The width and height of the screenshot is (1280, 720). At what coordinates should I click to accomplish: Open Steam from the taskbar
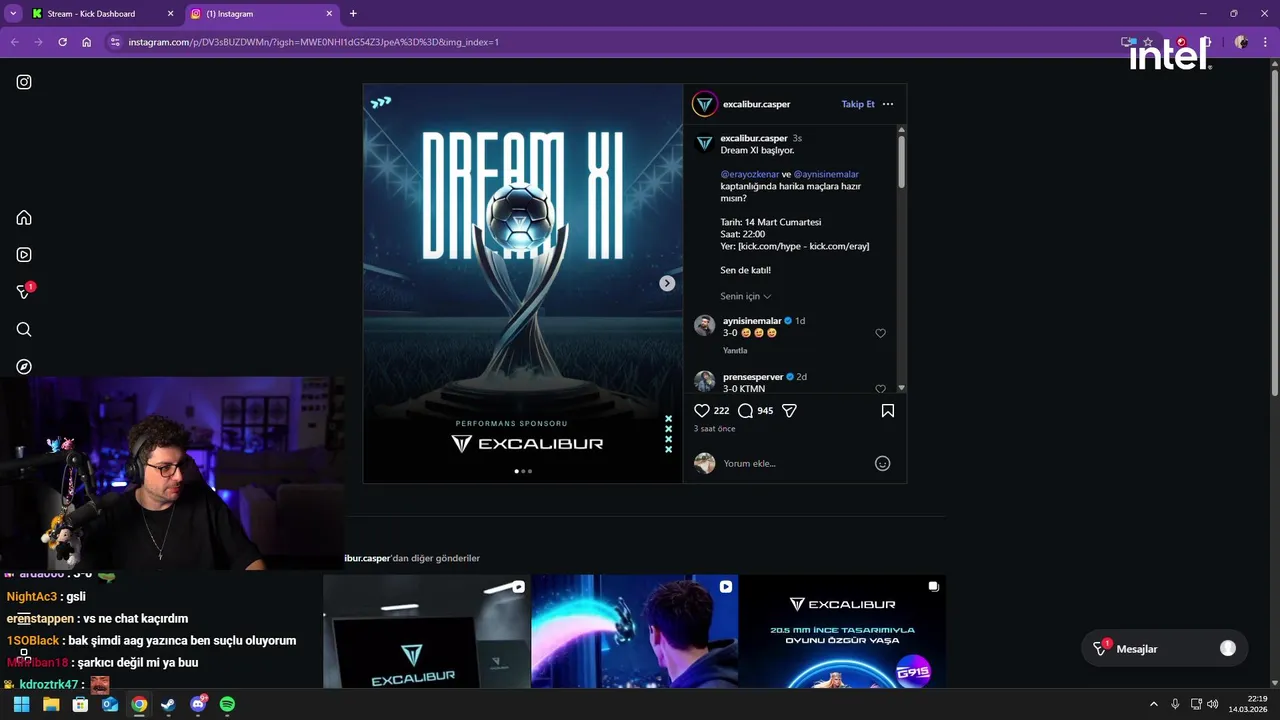(x=168, y=704)
